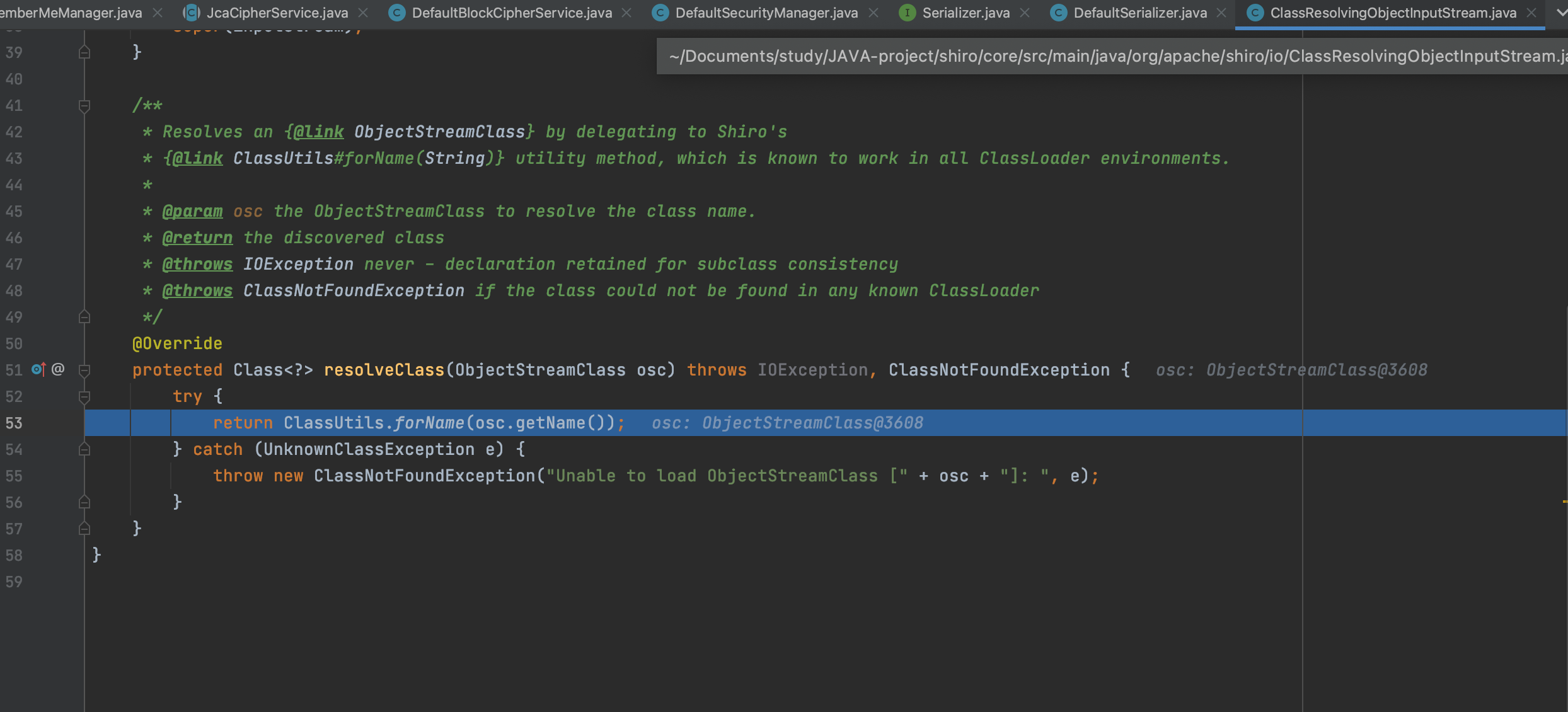Screen dimensions: 1568x712
Task: Collapse the Javadoc comment starting at line 41
Action: coord(84,105)
